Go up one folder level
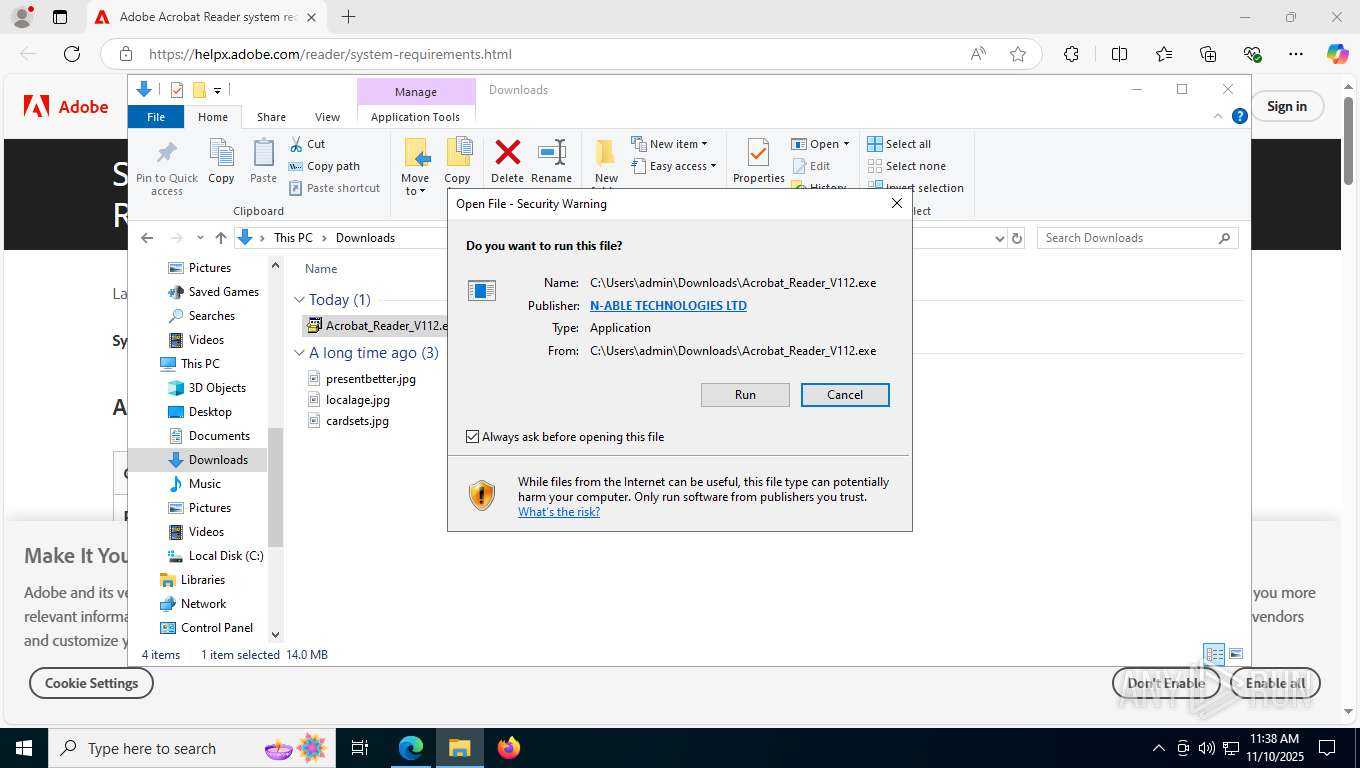1360x768 pixels. (x=221, y=238)
